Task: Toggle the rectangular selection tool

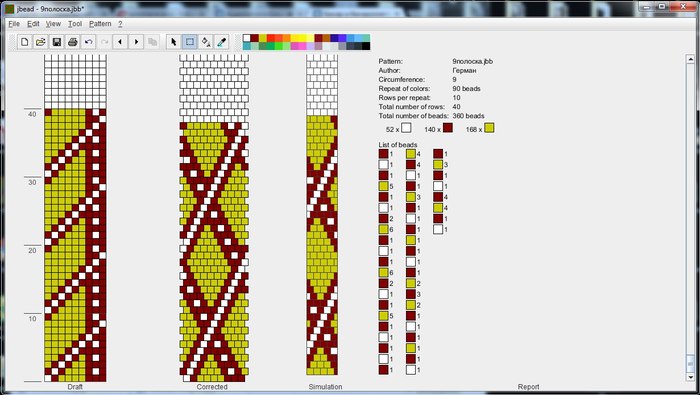Action: (190, 42)
